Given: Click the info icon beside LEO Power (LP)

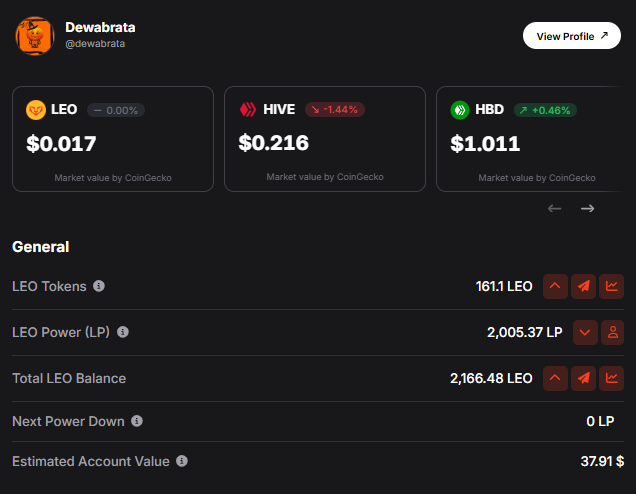Looking at the screenshot, I should click(x=123, y=332).
